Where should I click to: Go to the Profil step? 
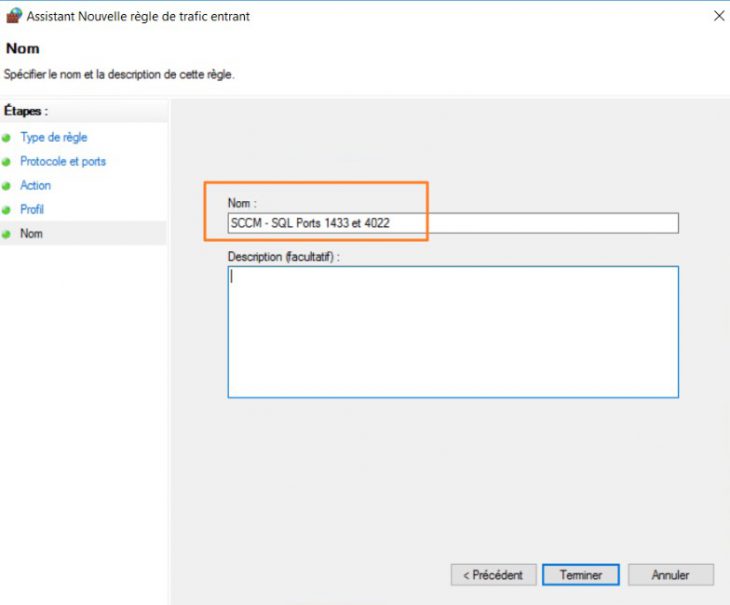click(x=32, y=209)
